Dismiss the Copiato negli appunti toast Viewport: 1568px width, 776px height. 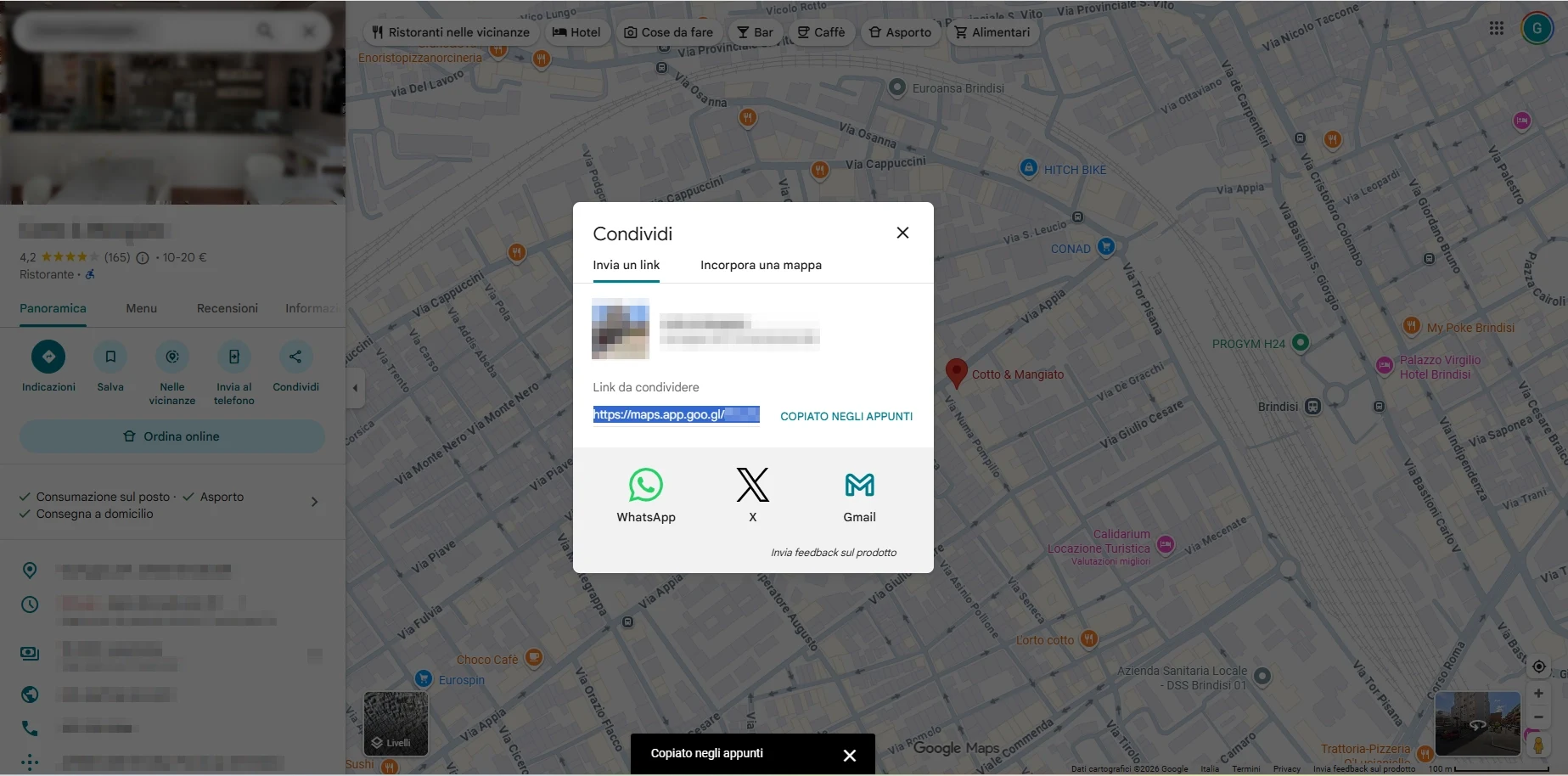[849, 755]
